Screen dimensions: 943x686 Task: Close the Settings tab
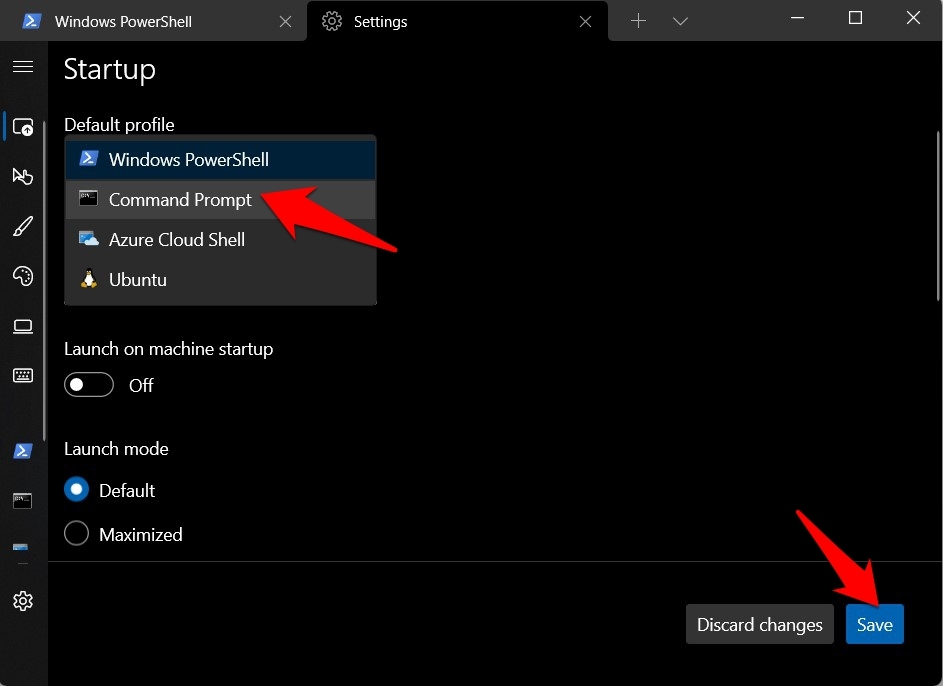tap(585, 22)
